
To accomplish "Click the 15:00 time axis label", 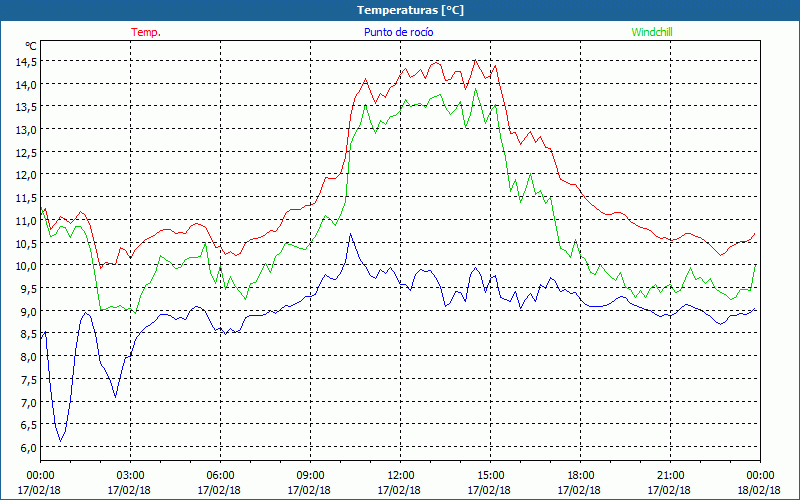I will [490, 476].
